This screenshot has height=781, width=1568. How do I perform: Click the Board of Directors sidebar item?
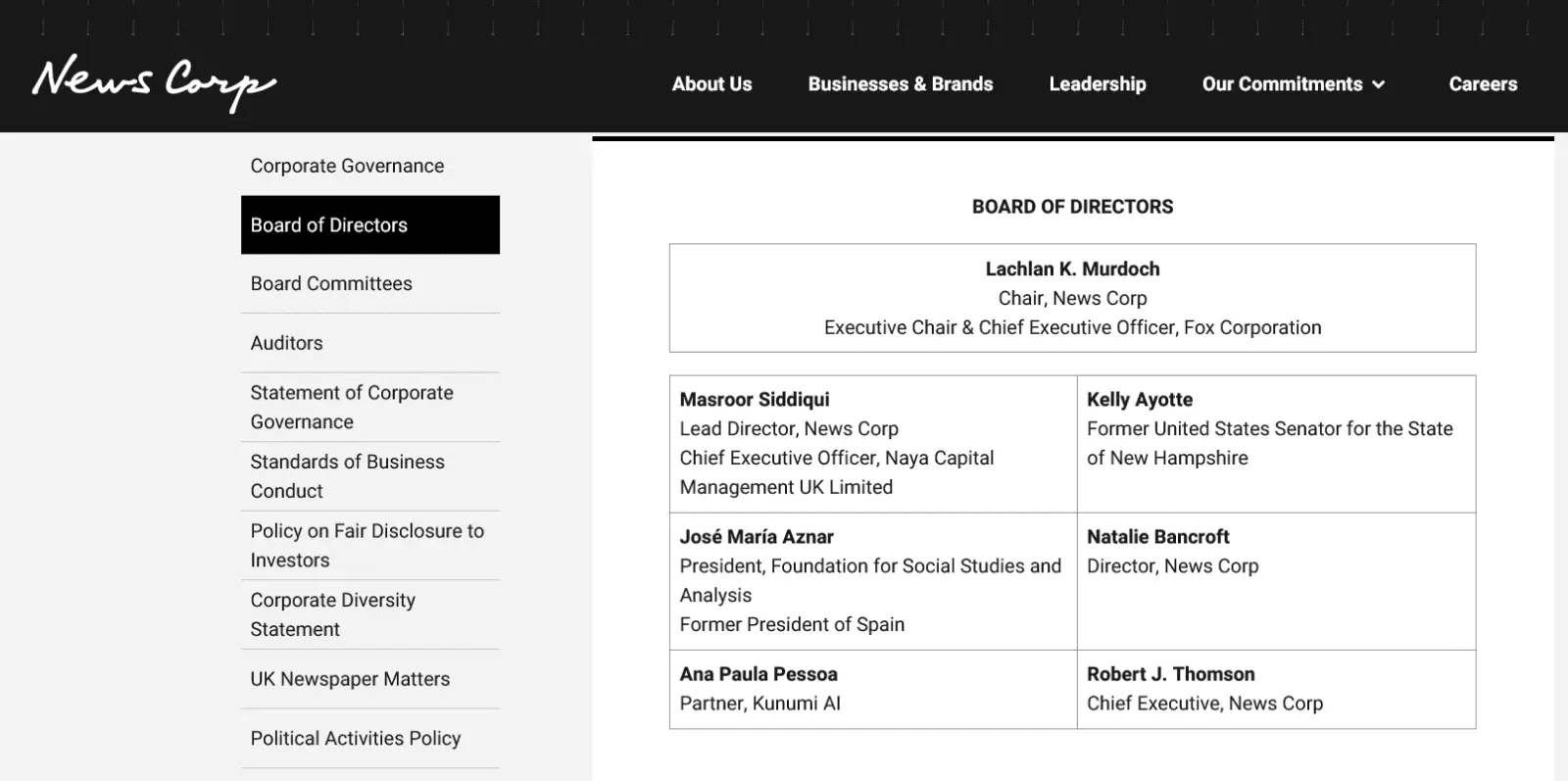[329, 224]
